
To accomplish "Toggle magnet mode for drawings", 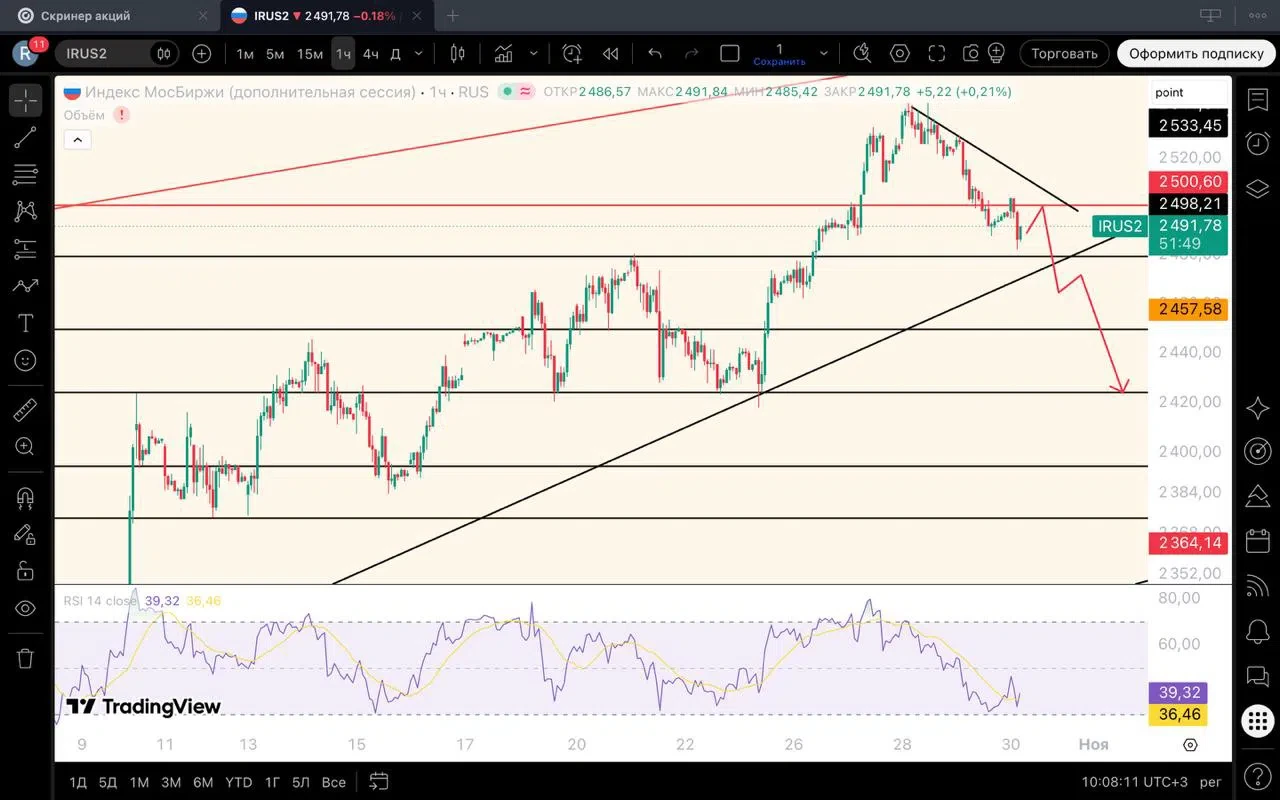I will coord(25,497).
